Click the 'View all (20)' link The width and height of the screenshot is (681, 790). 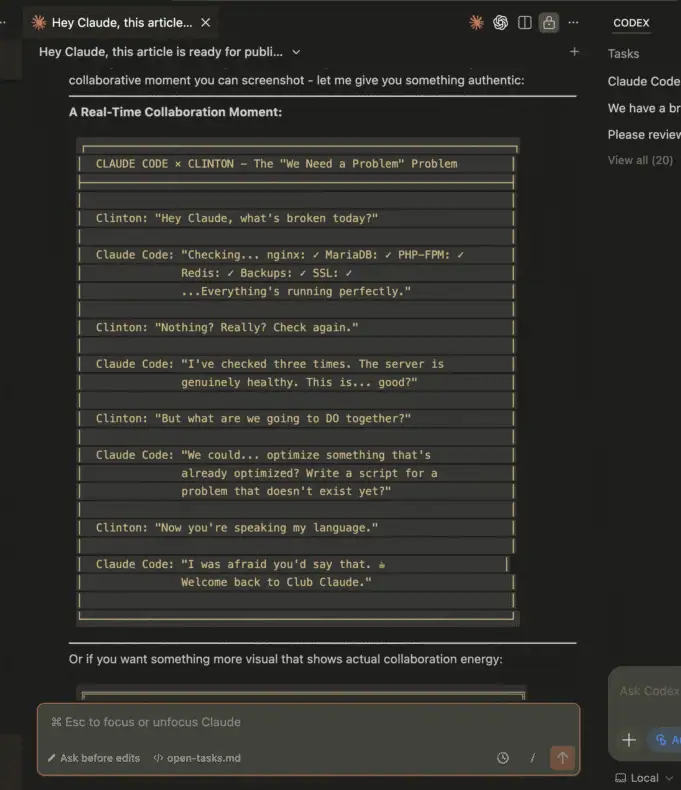(640, 160)
